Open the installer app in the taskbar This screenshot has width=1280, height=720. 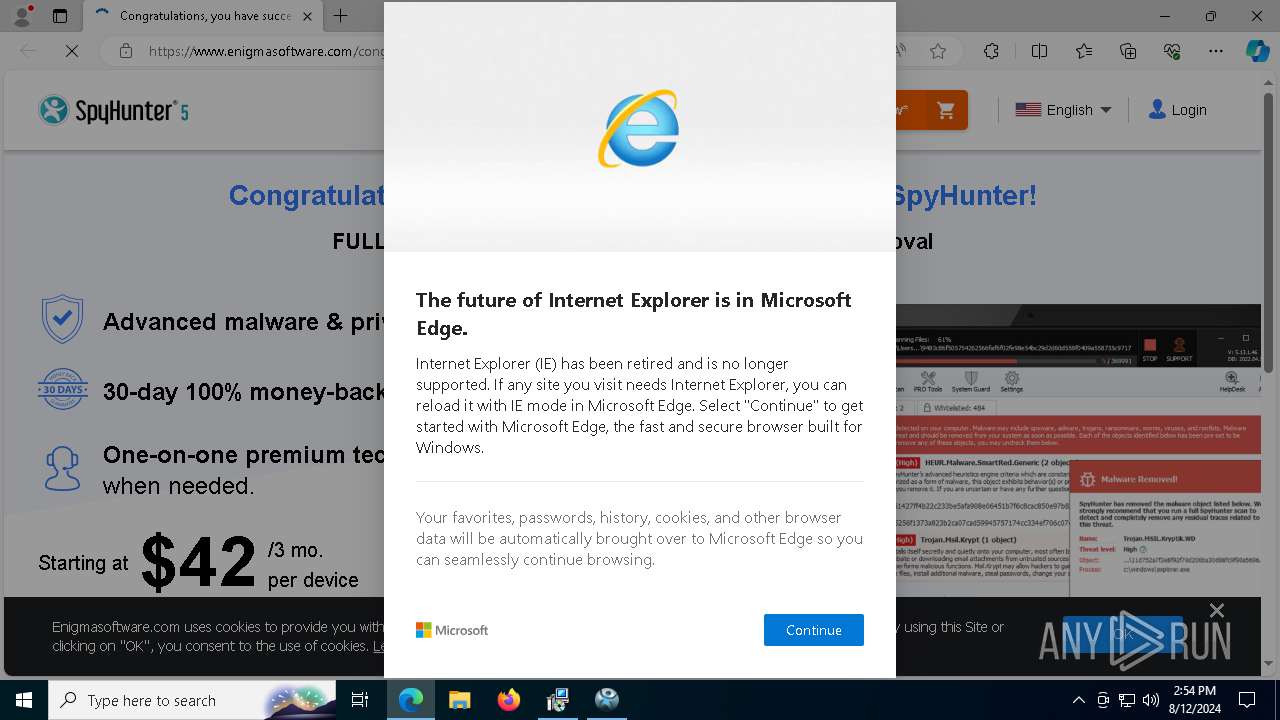point(557,700)
